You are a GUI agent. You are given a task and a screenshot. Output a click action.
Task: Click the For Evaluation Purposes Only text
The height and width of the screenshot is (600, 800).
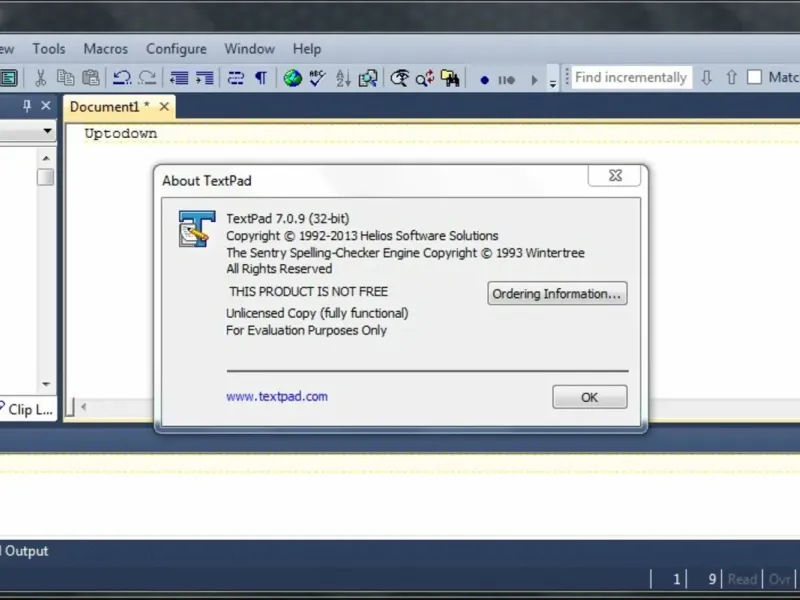306,331
